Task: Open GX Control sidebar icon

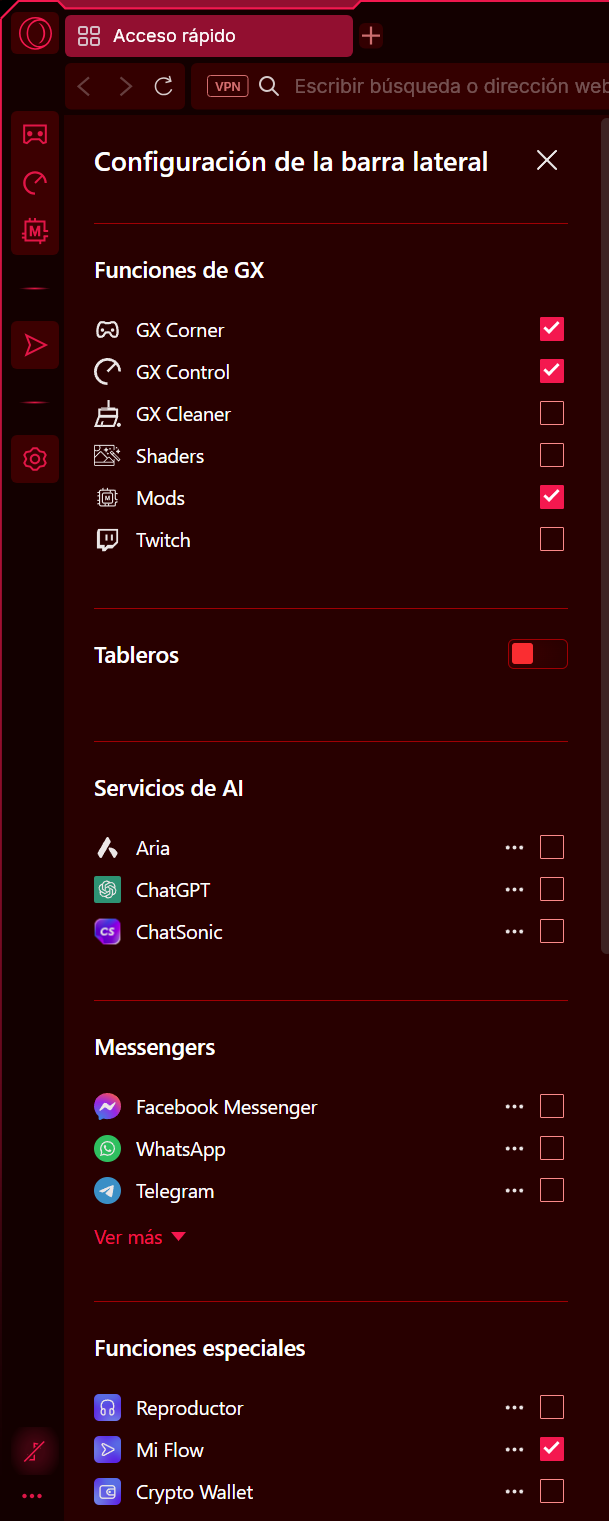Action: [x=35, y=183]
